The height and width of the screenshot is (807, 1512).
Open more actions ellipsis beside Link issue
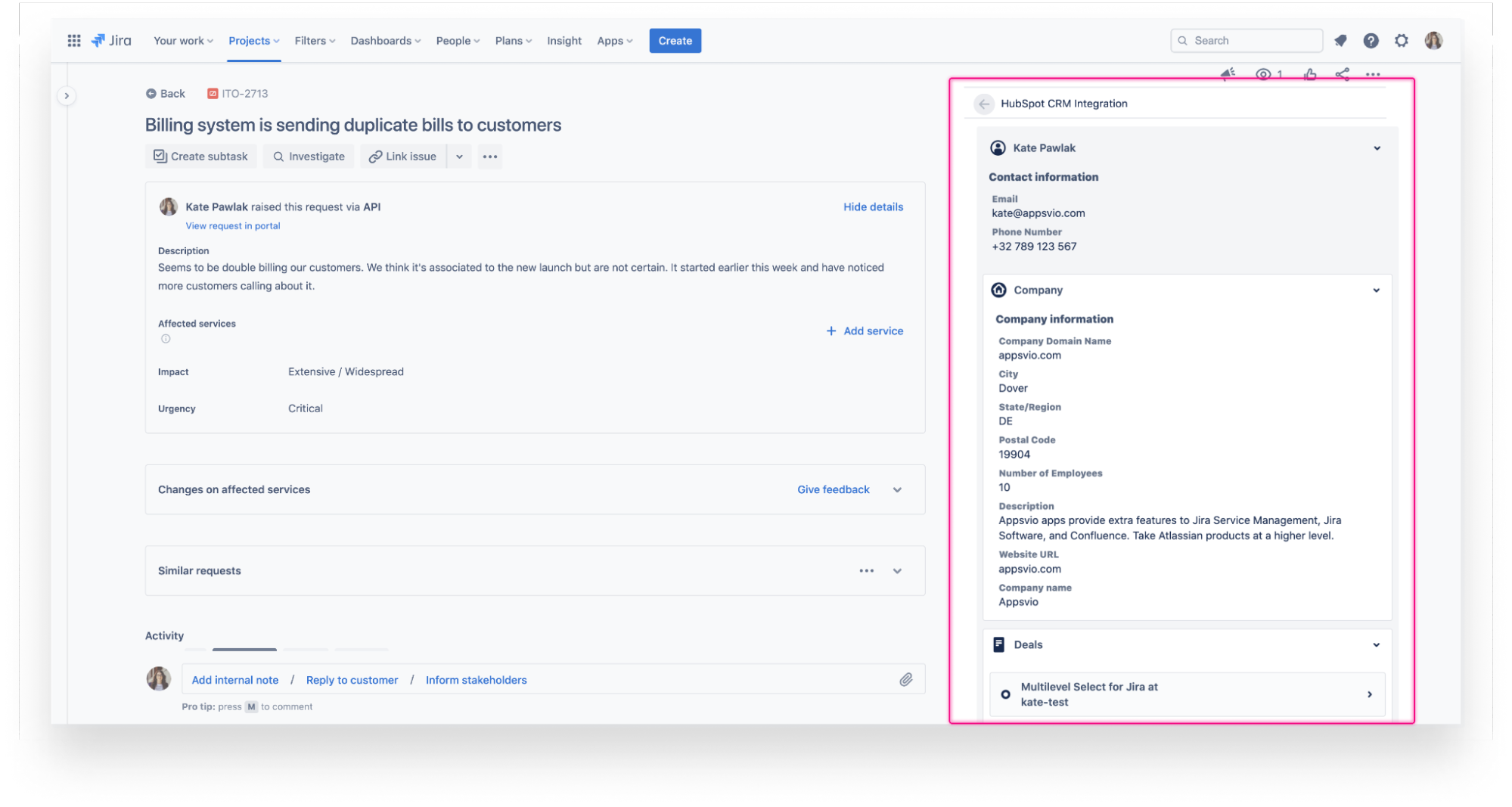(490, 157)
